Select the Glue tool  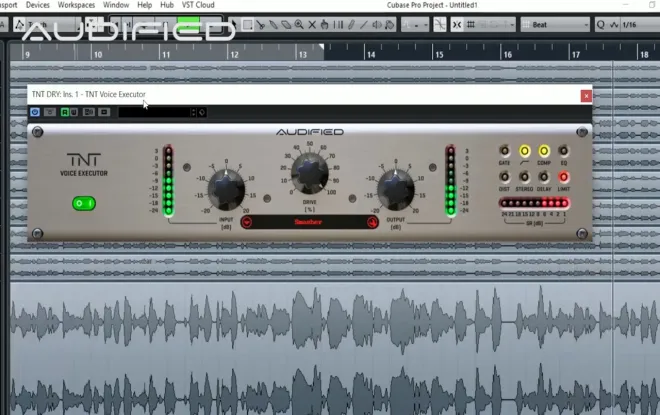tap(274, 25)
